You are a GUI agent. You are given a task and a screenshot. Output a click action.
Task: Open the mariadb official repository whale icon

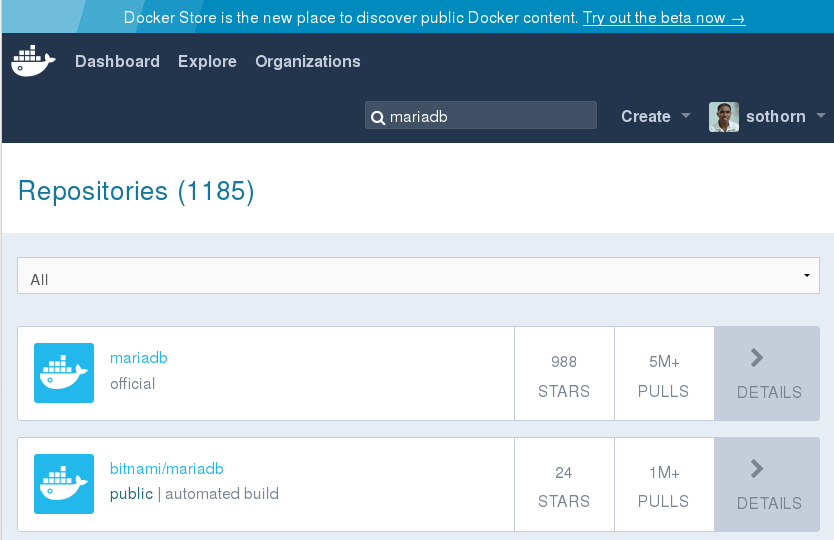[x=64, y=373]
